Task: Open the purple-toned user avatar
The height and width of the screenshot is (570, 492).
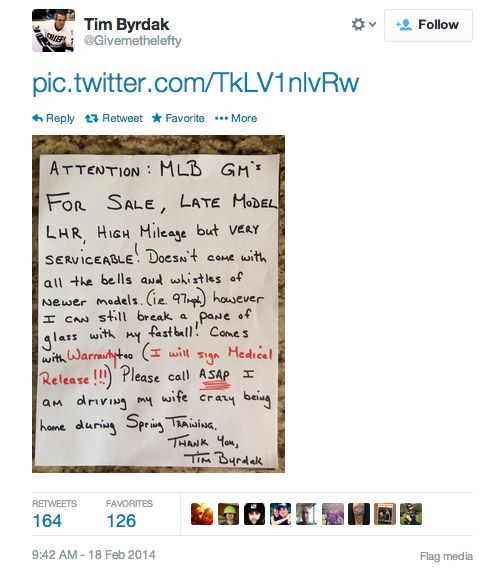Action: pyautogui.click(x=333, y=514)
